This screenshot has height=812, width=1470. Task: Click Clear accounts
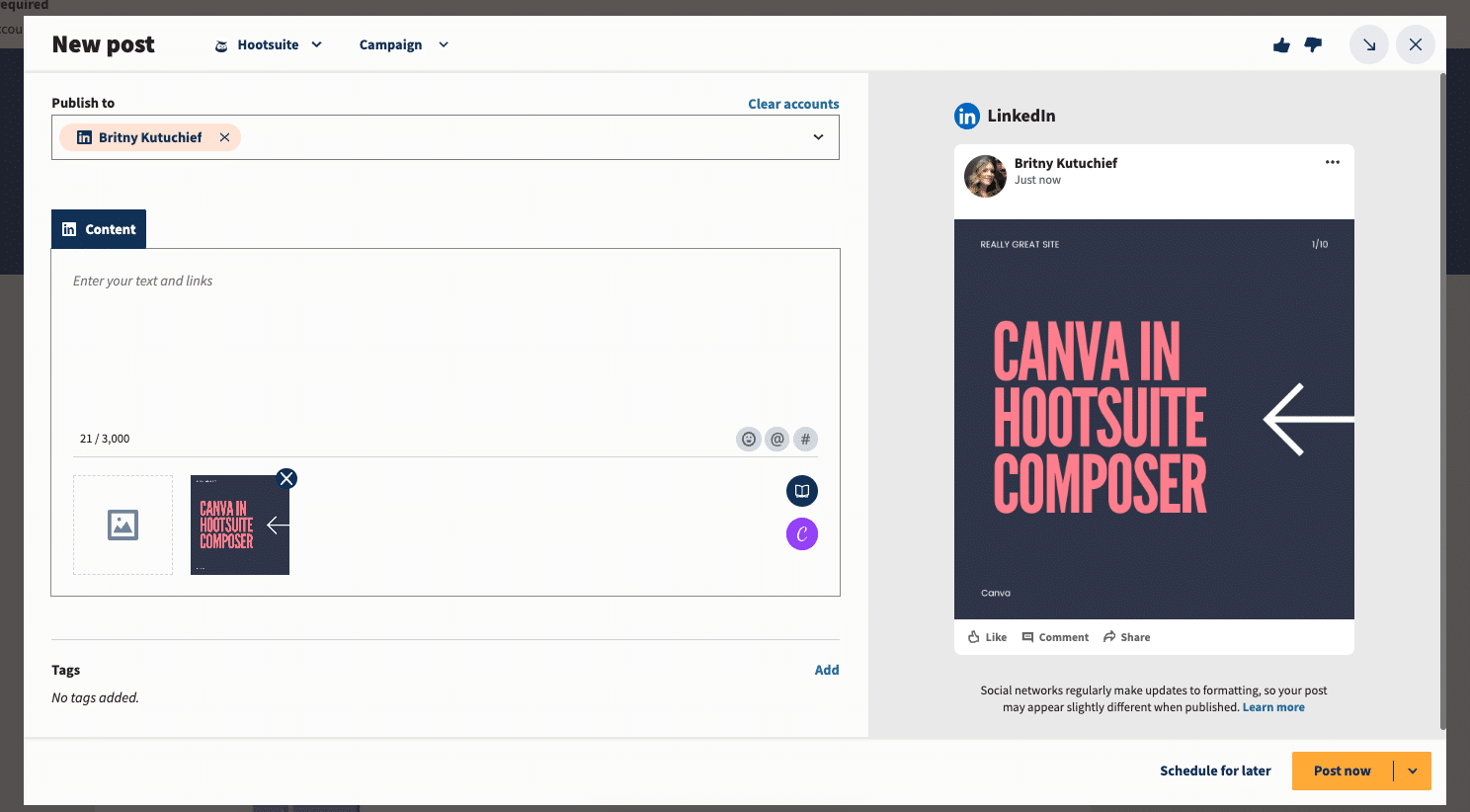tap(793, 103)
